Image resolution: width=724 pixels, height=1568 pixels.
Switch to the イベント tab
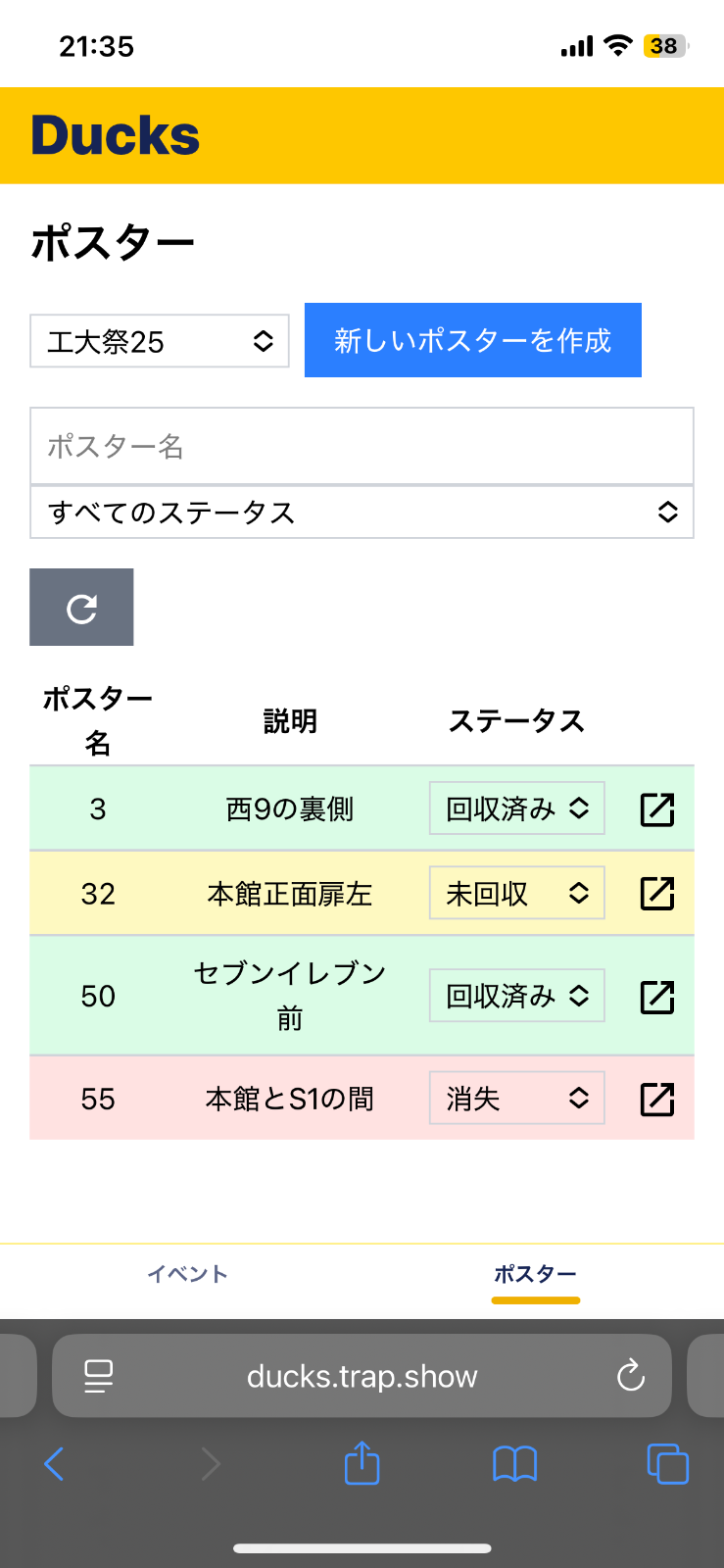click(187, 1274)
